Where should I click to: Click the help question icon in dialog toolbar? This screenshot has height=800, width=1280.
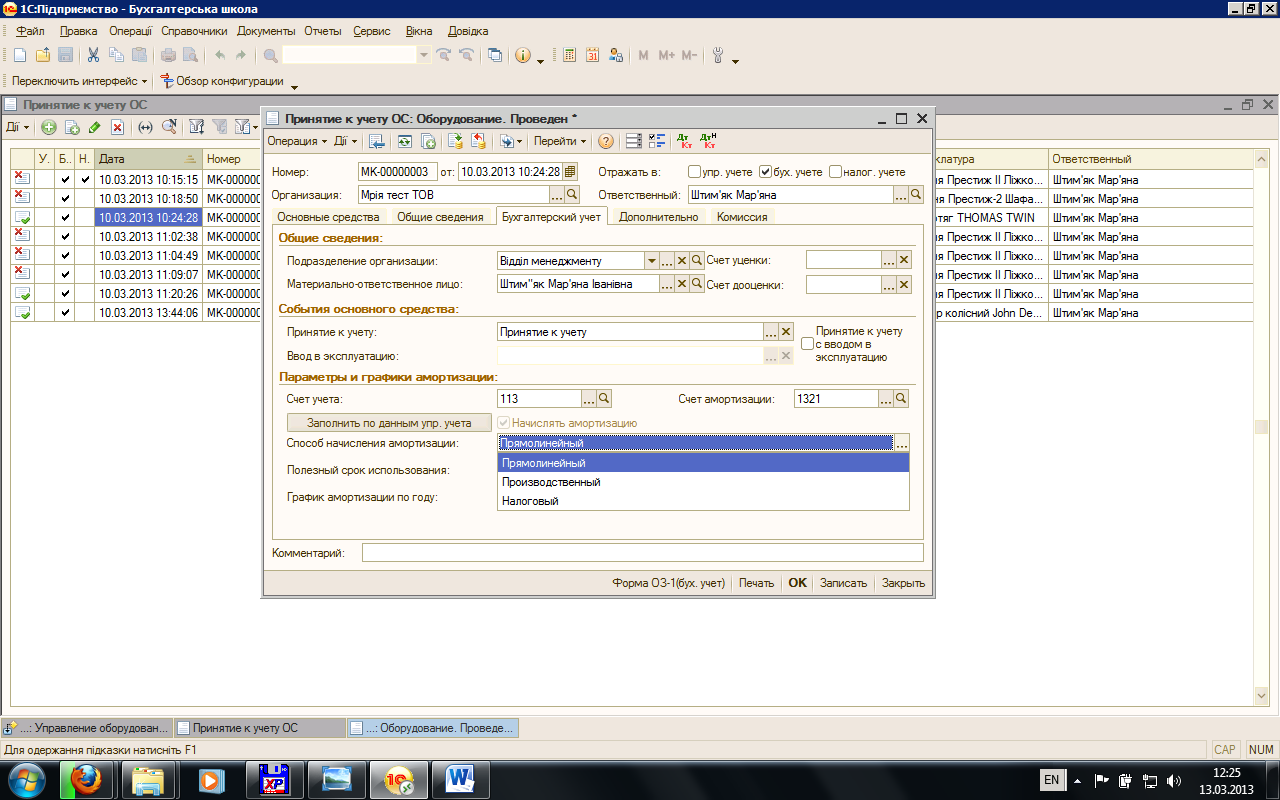pos(605,141)
